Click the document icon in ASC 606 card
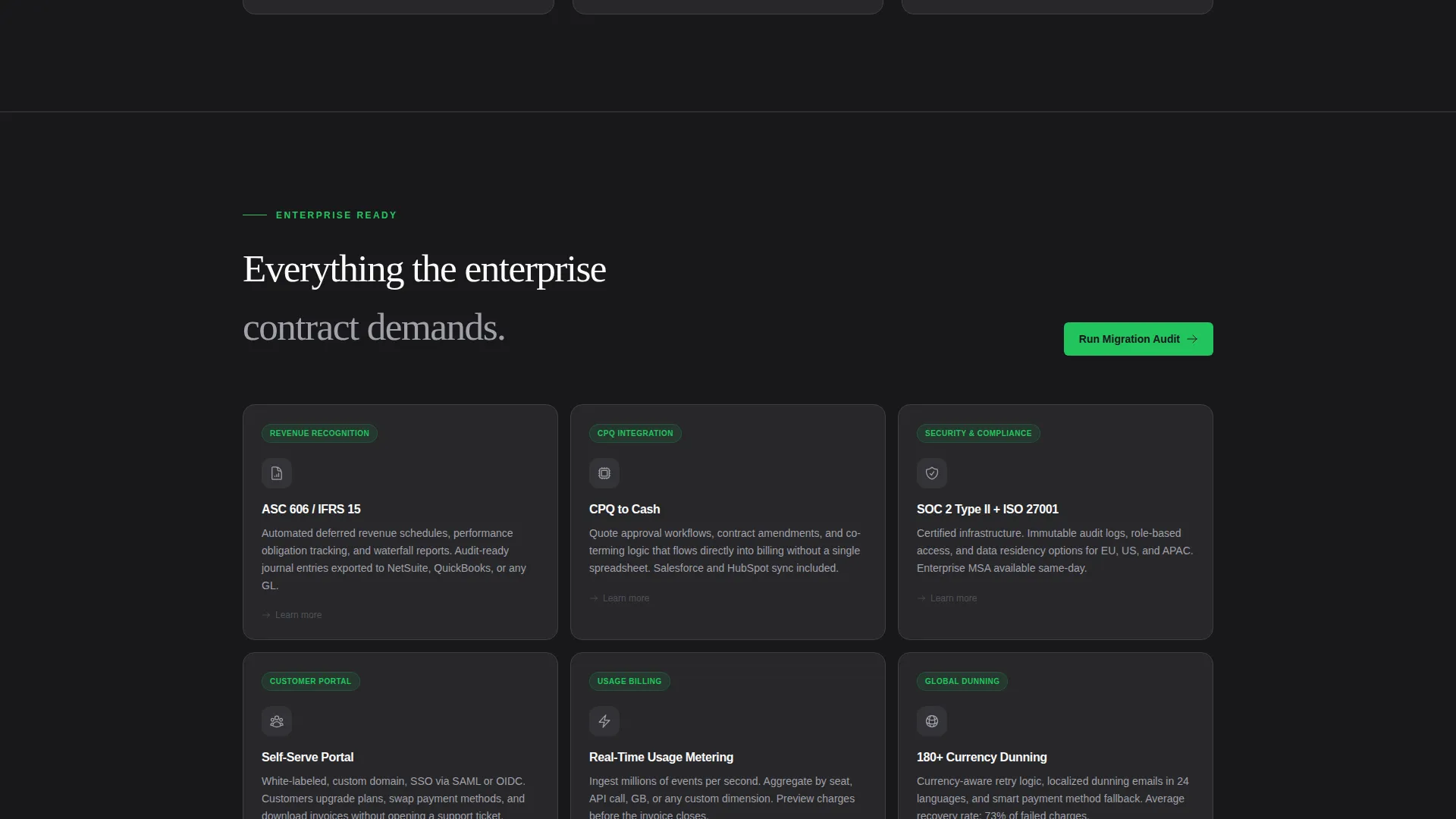Screen dimensions: 1456x819 pyautogui.click(x=277, y=473)
